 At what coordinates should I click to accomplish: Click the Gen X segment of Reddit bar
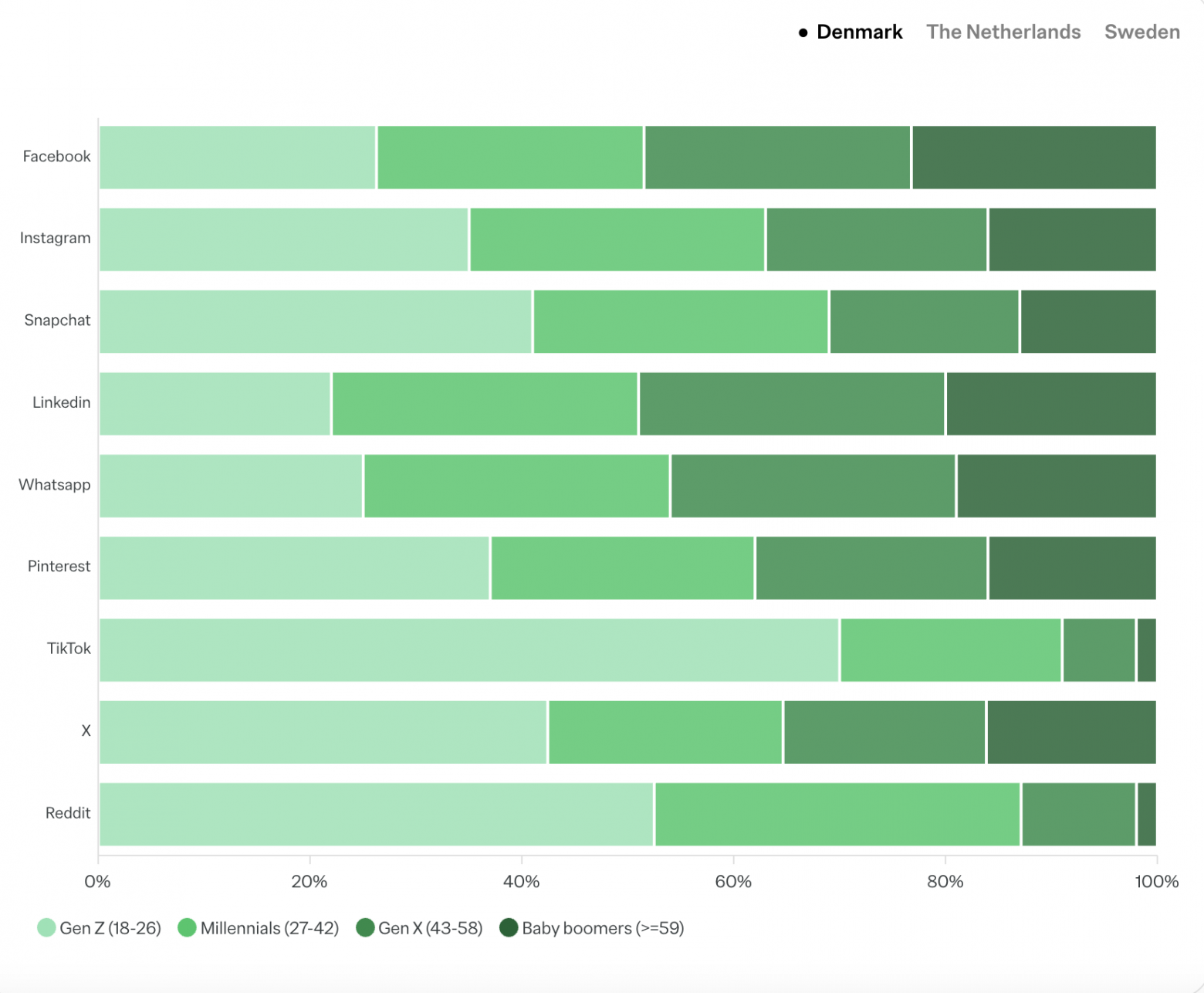(1078, 814)
